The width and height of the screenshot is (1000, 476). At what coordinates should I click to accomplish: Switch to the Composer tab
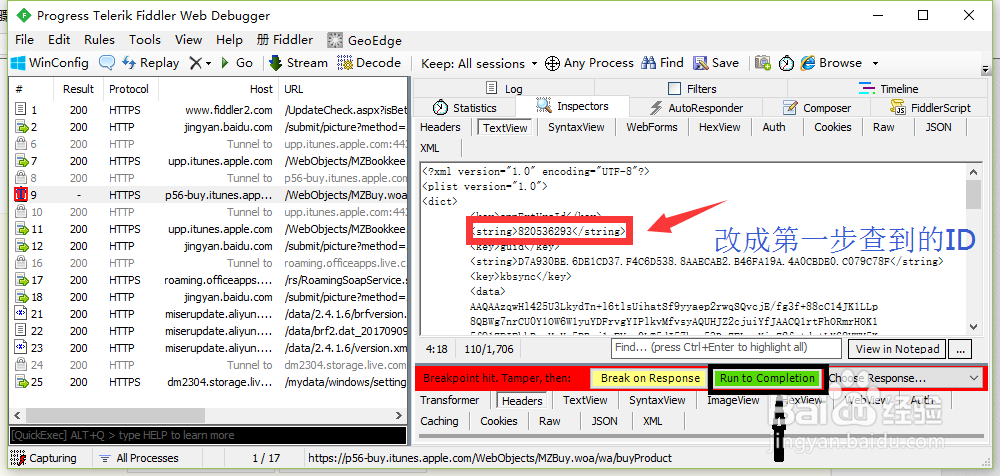[x=817, y=107]
